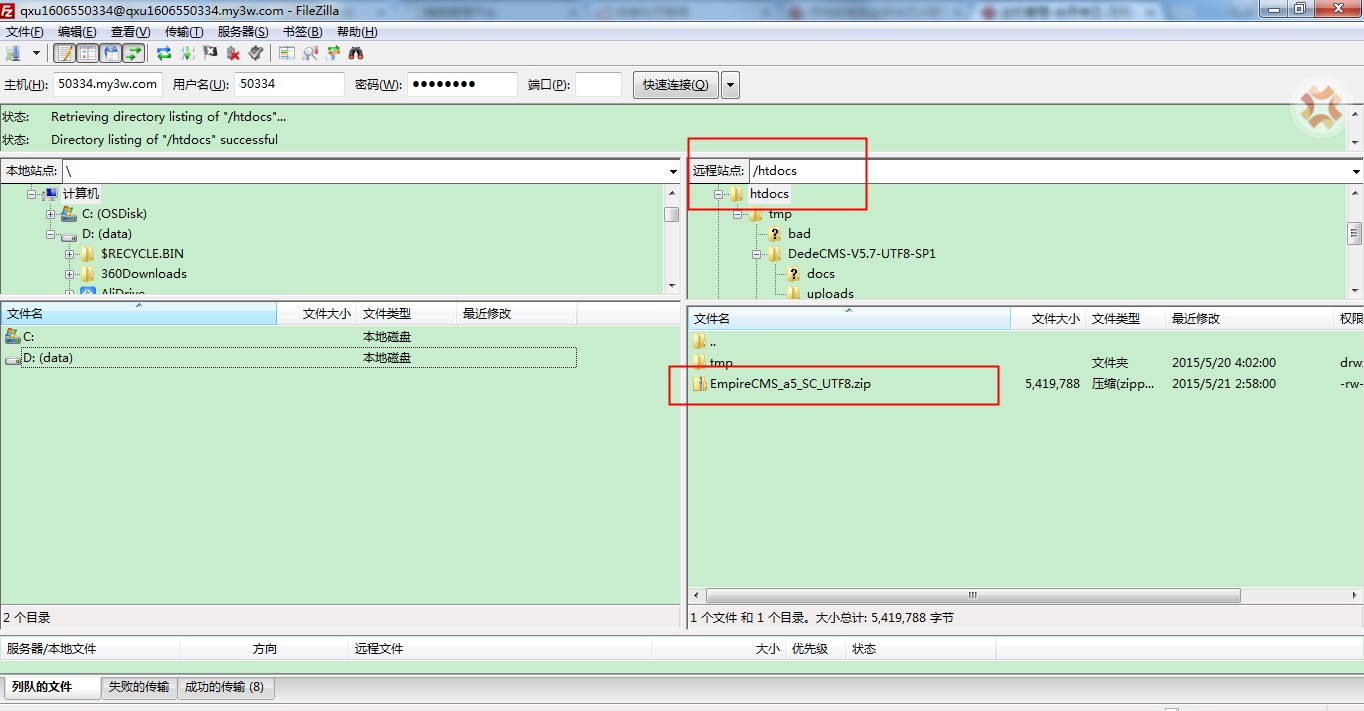Click the refresh file lists icon
This screenshot has height=711, width=1364.
click(x=164, y=53)
